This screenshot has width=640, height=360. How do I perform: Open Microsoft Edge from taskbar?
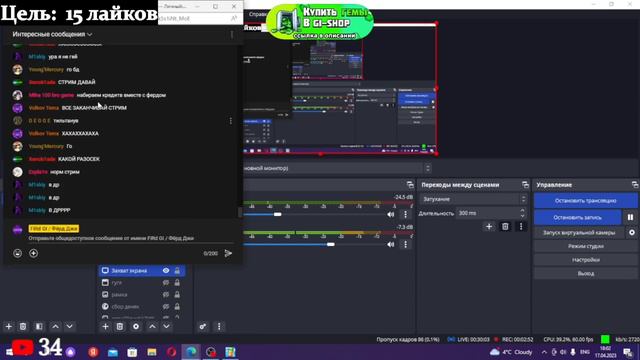[x=191, y=352]
